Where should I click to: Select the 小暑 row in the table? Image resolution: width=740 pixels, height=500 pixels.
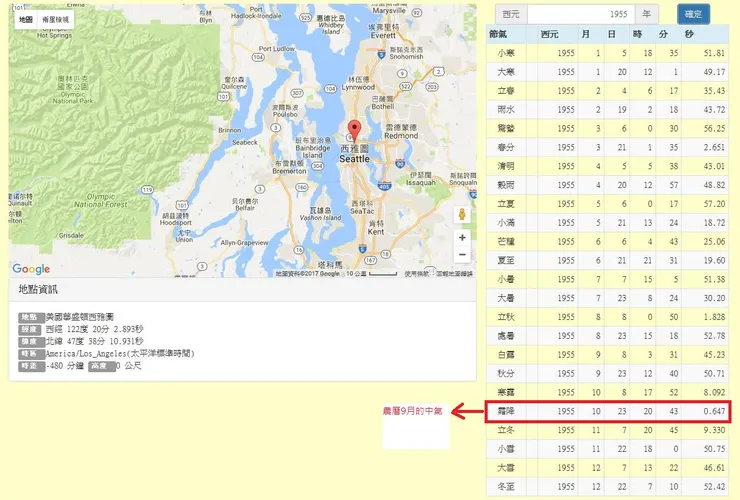pyautogui.click(x=607, y=280)
